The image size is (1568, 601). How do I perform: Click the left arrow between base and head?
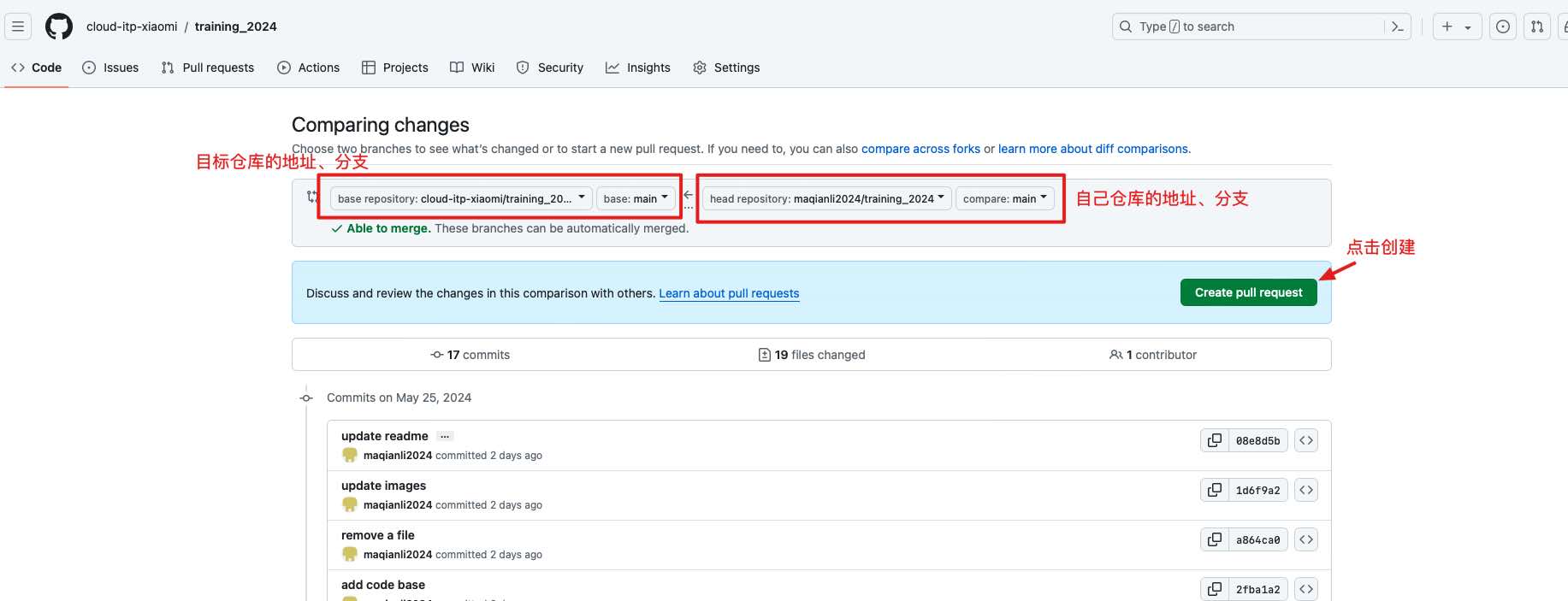pyautogui.click(x=689, y=195)
